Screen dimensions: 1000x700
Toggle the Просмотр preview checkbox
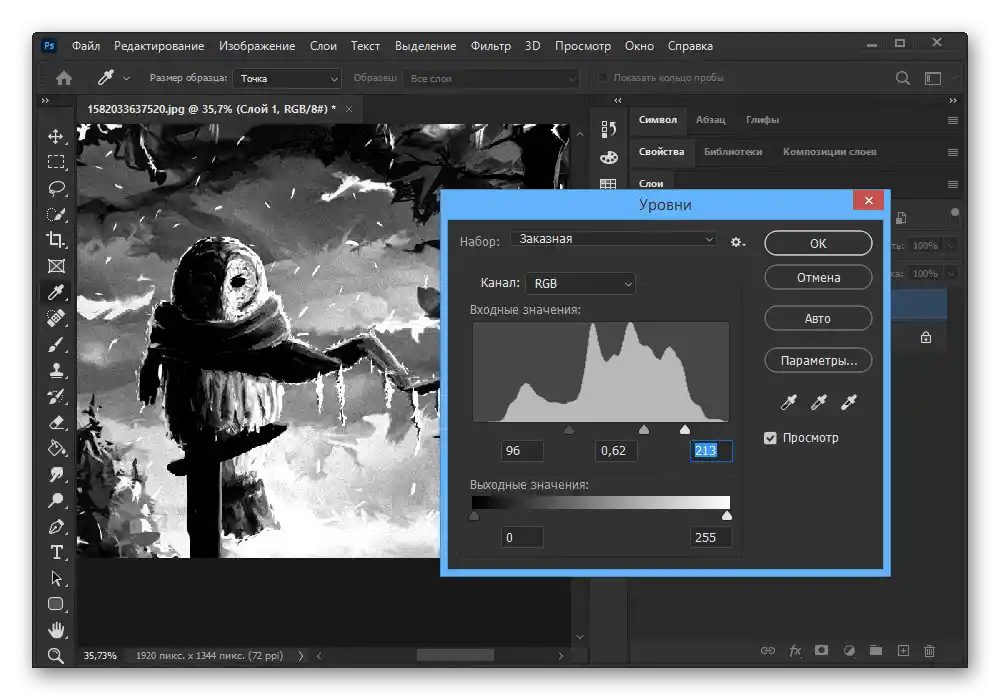tap(770, 438)
